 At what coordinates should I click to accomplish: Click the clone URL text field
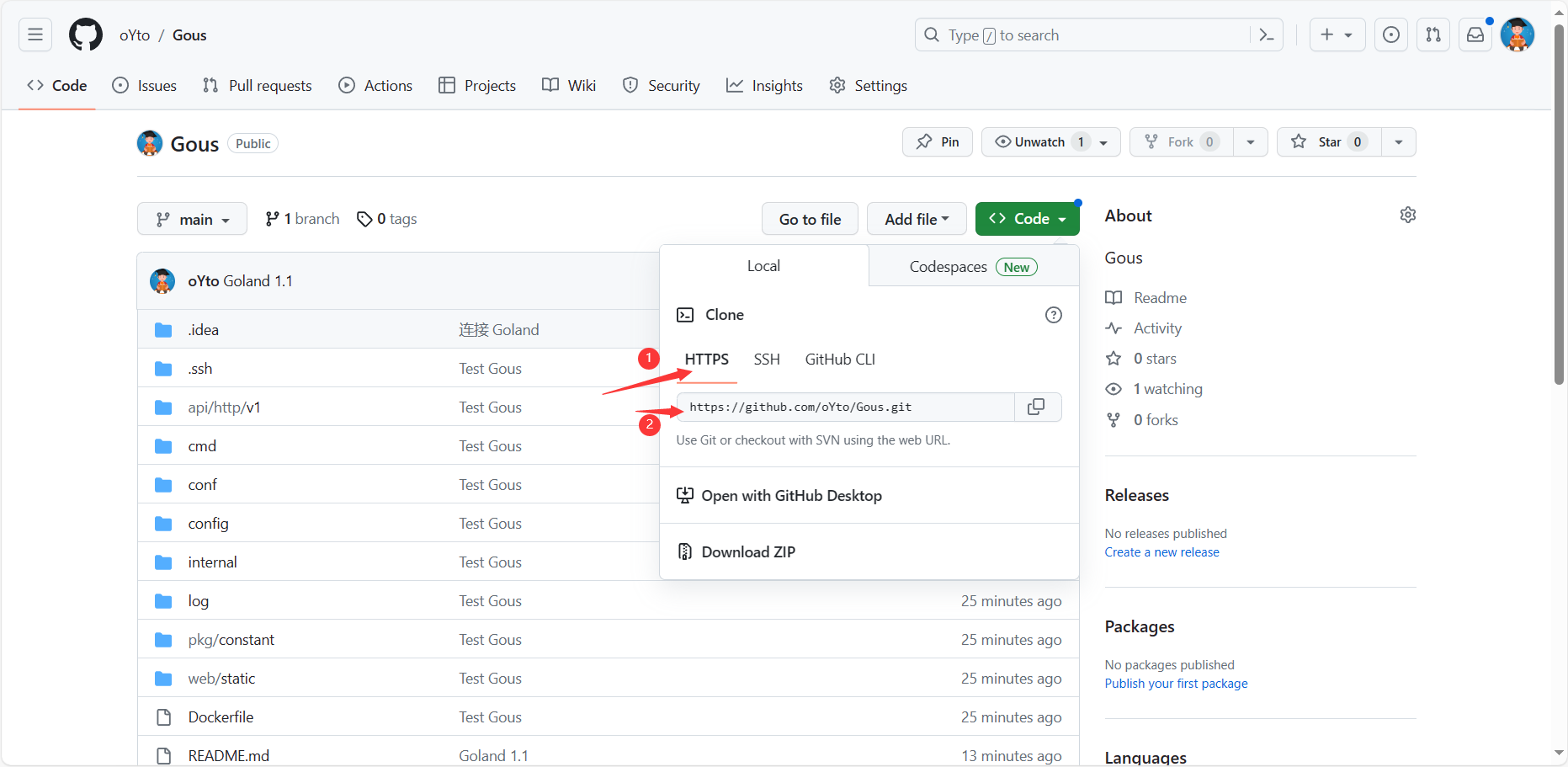[x=846, y=407]
